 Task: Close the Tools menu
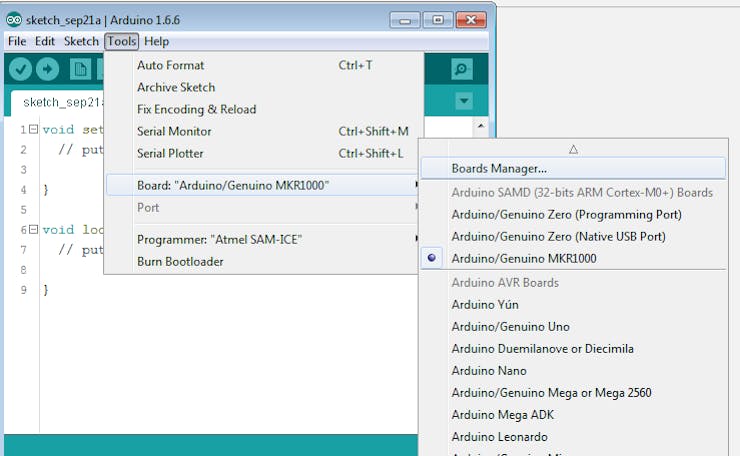tap(122, 42)
